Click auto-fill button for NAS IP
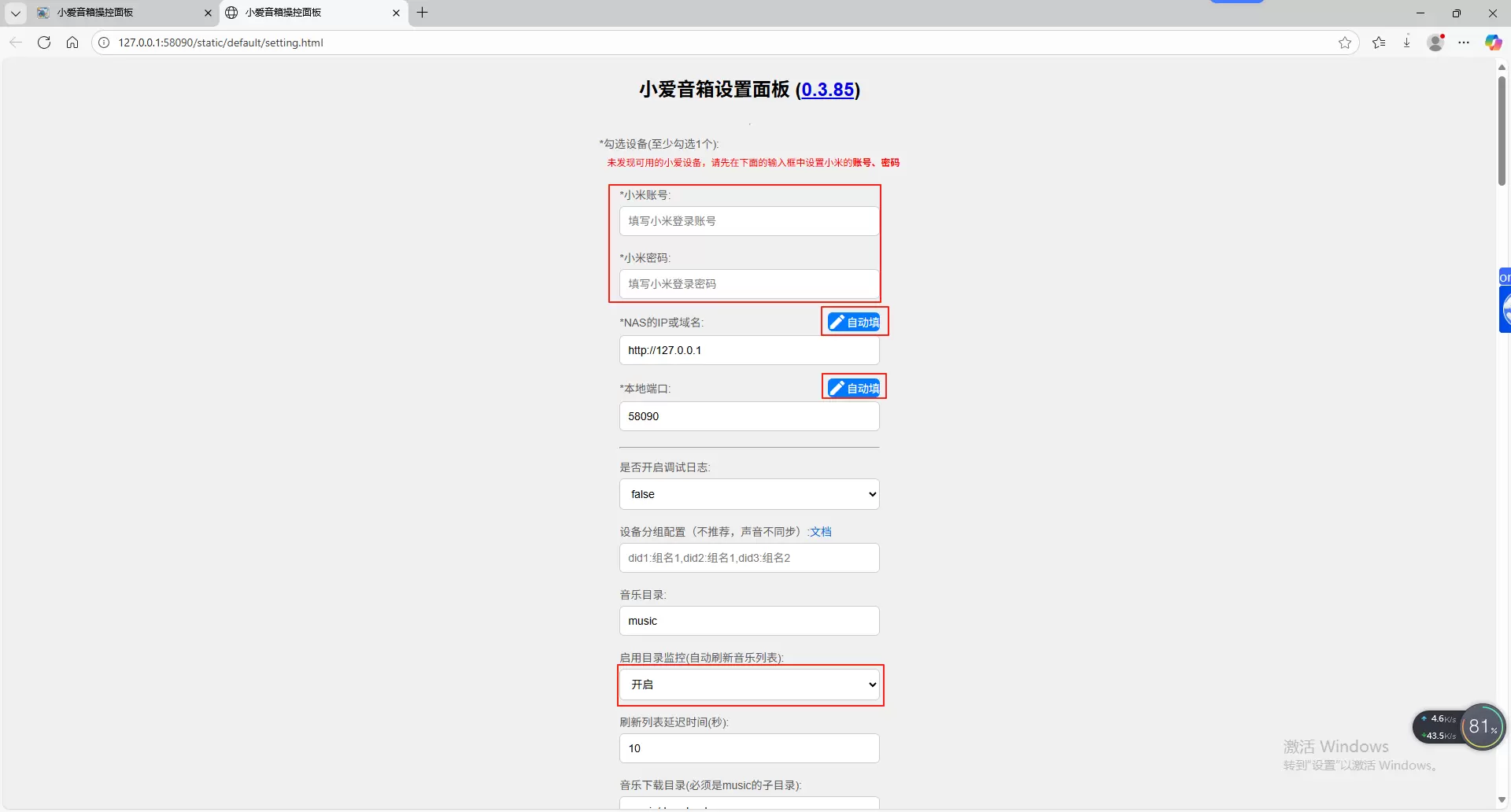1511x812 pixels. click(x=855, y=322)
